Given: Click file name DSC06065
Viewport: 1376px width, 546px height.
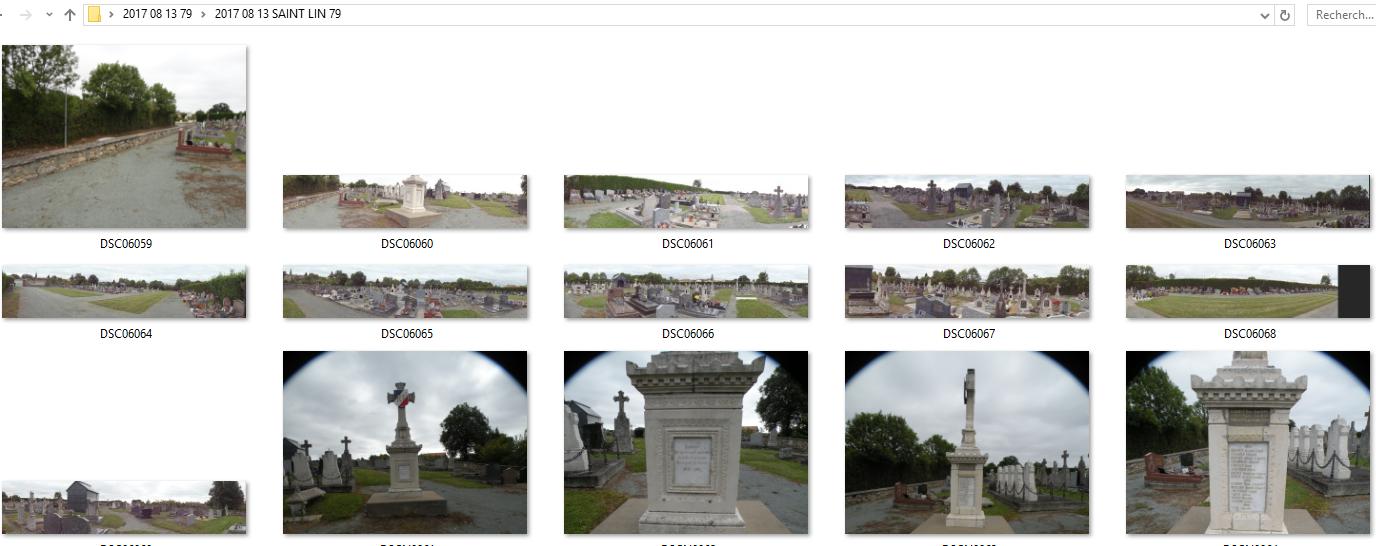Looking at the screenshot, I should click(407, 334).
